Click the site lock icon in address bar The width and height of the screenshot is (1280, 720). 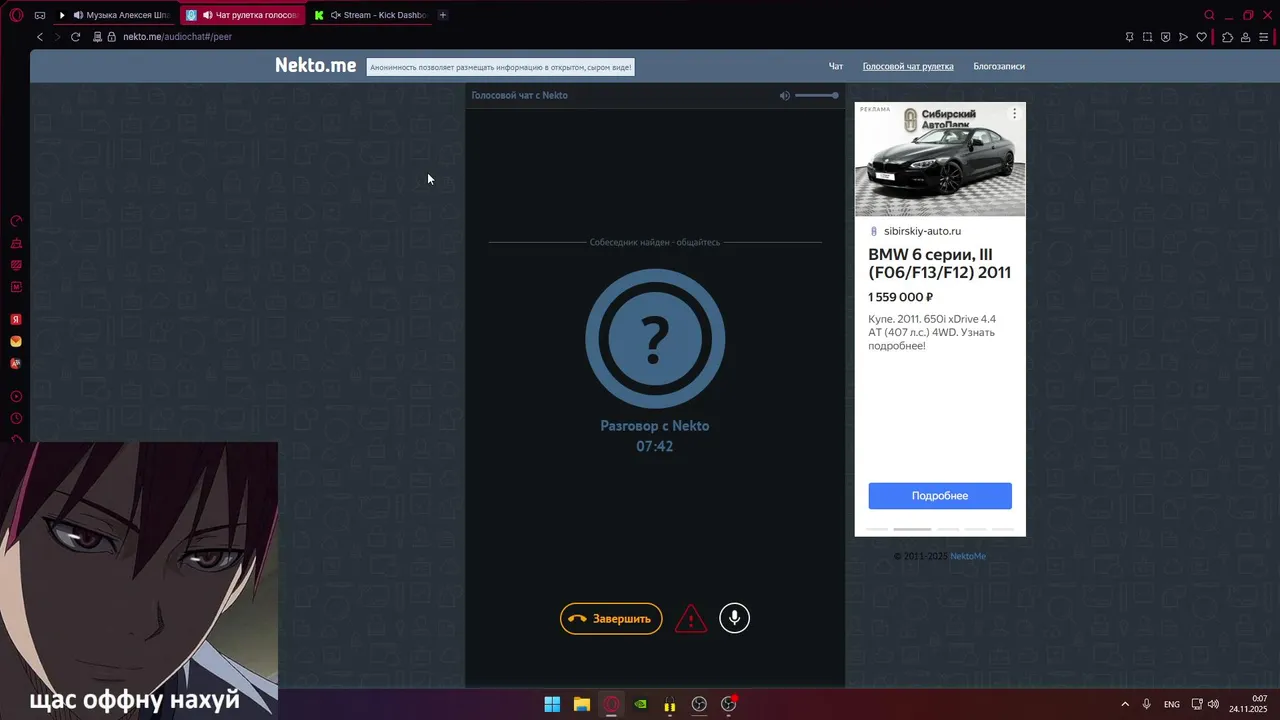[112, 37]
